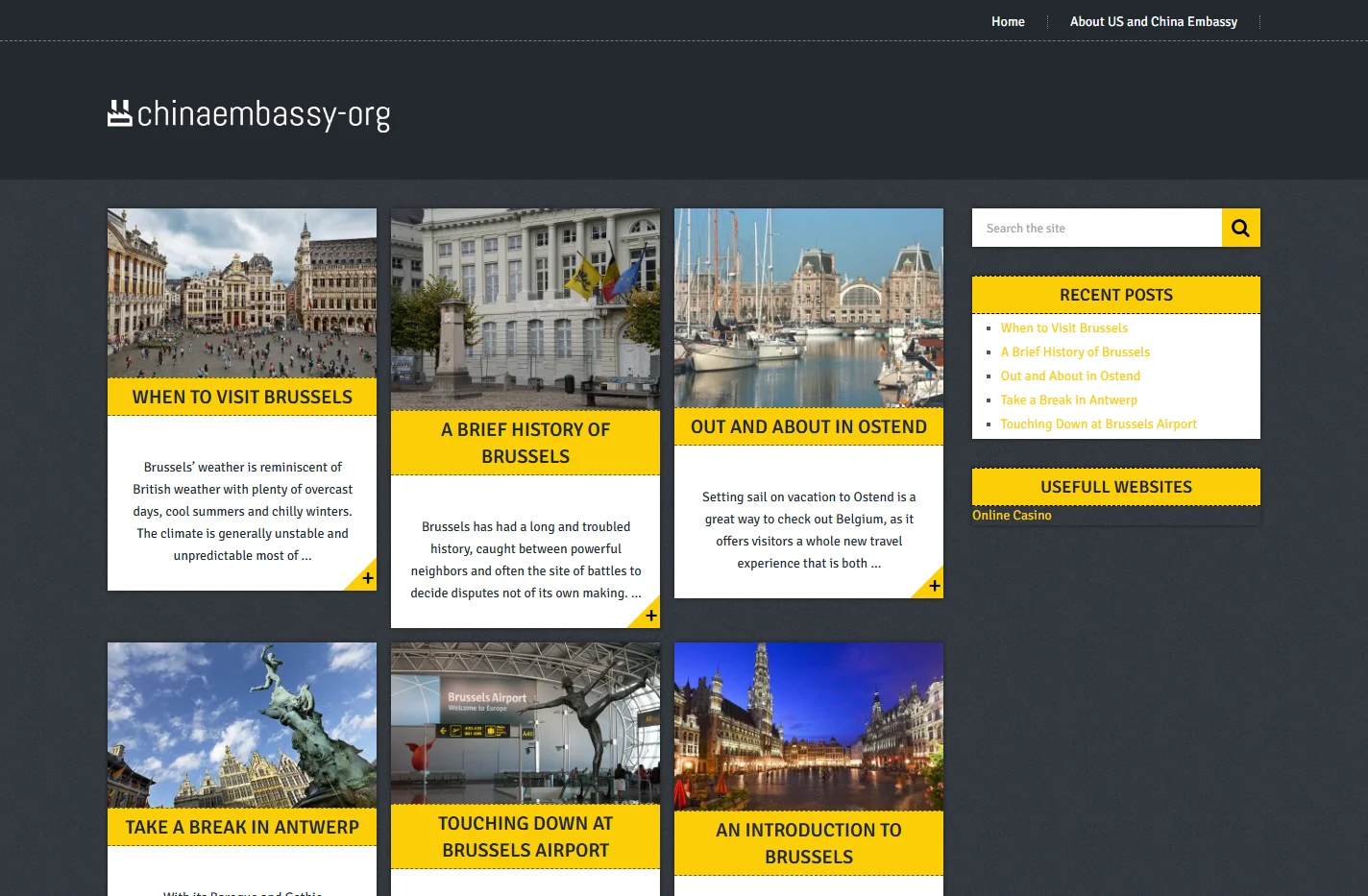Screen dimensions: 1368x896
Task: Click the search magnifier icon button
Action: [1240, 228]
